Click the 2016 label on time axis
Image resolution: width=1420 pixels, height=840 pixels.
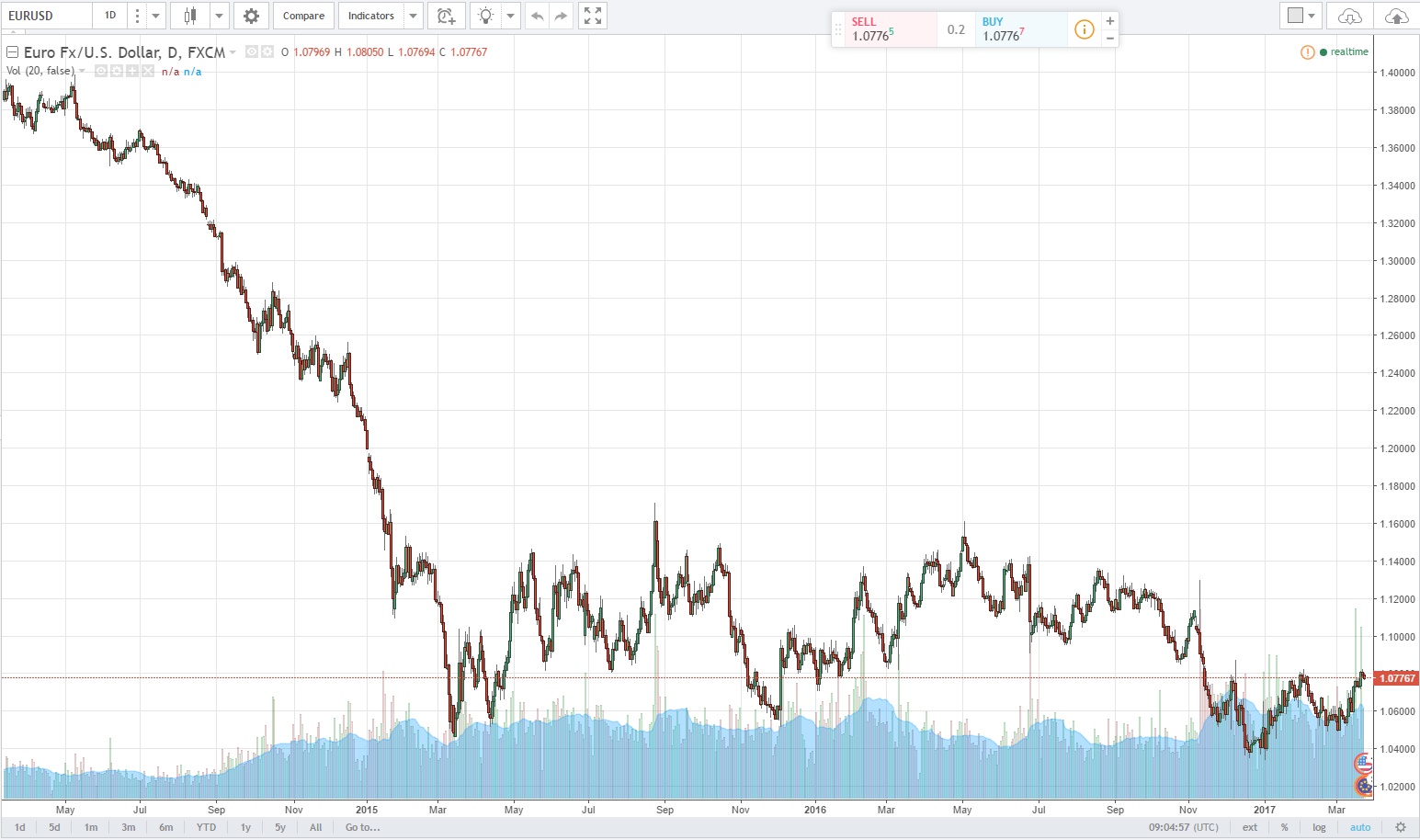[814, 810]
